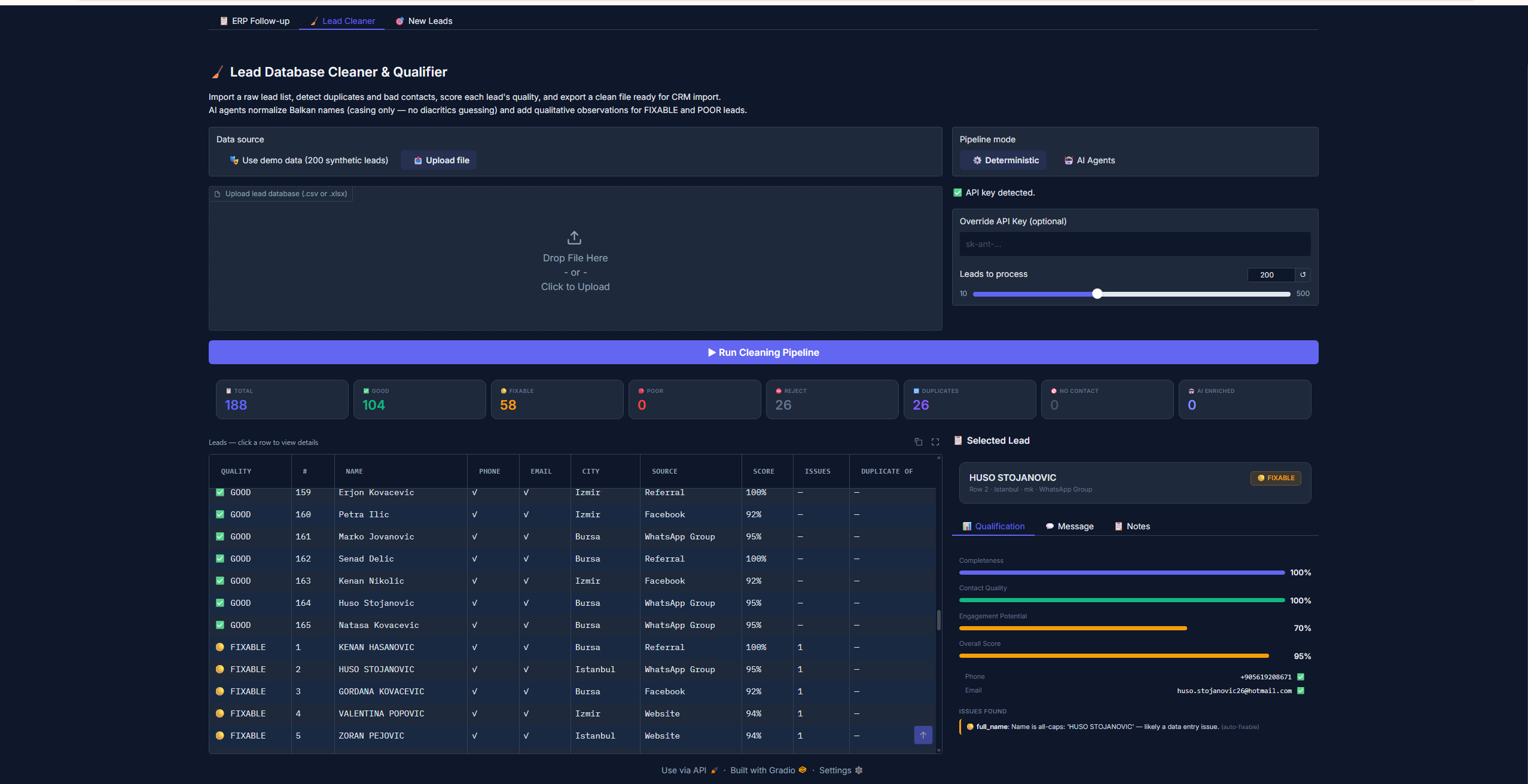
Task: Select the GORDANA KOVACEVIC fixable row
Action: pyautogui.click(x=572, y=691)
